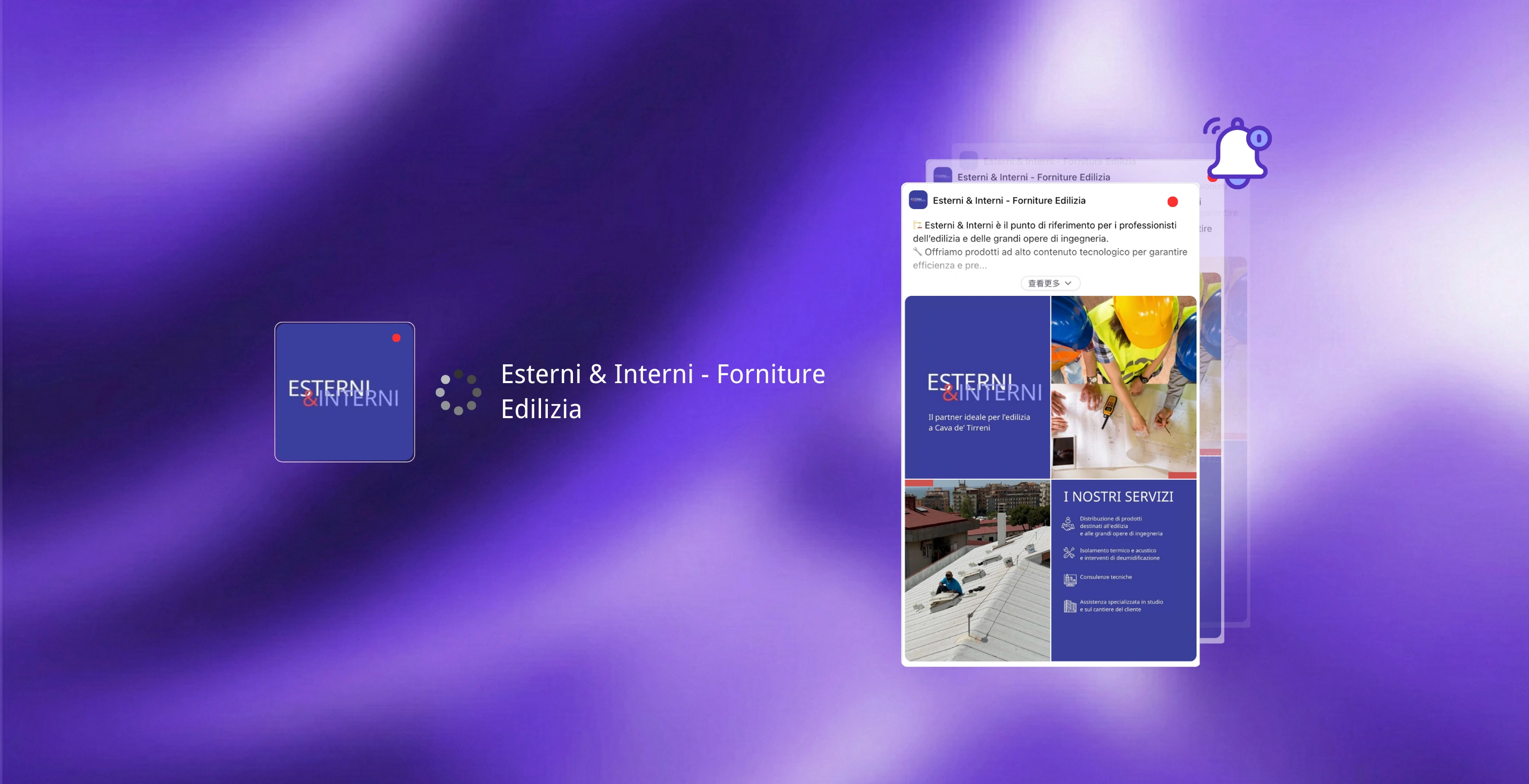Image resolution: width=1529 pixels, height=784 pixels.
Task: Click the red unread dot on front card
Action: 1172,202
